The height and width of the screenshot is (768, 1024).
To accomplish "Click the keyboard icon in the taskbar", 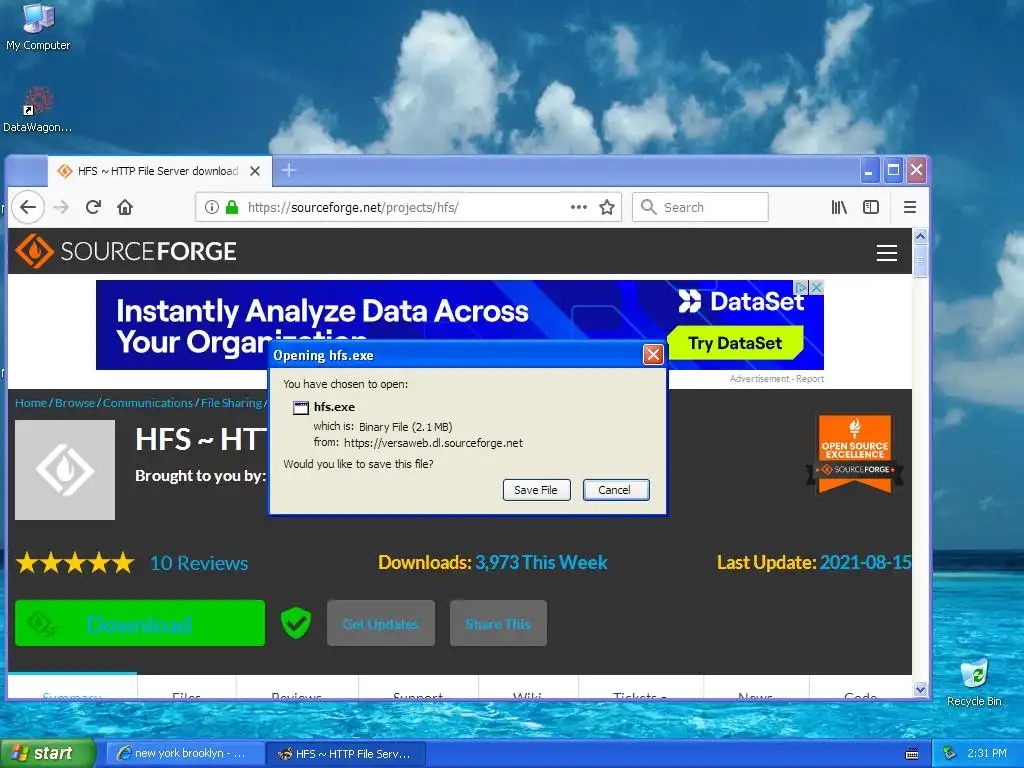I will [912, 754].
